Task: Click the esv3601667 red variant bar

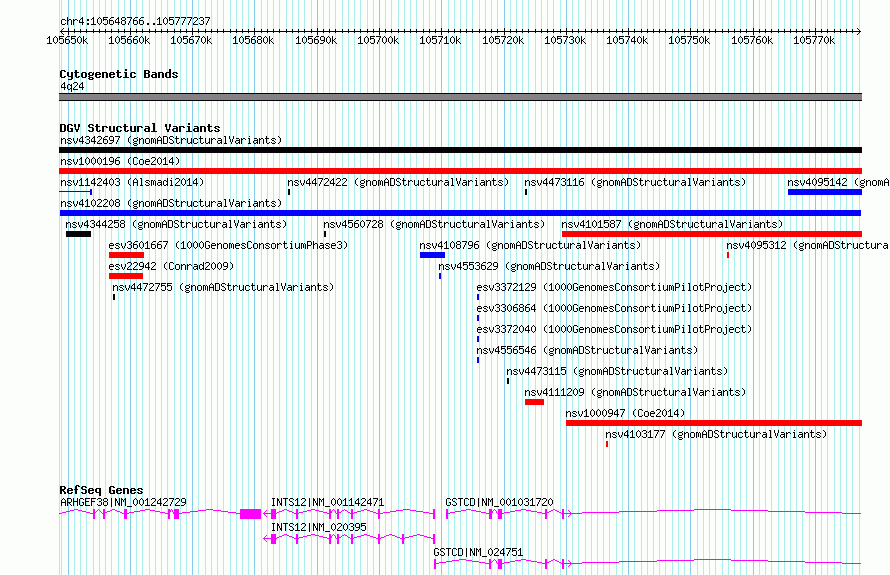Action: pyautogui.click(x=126, y=255)
